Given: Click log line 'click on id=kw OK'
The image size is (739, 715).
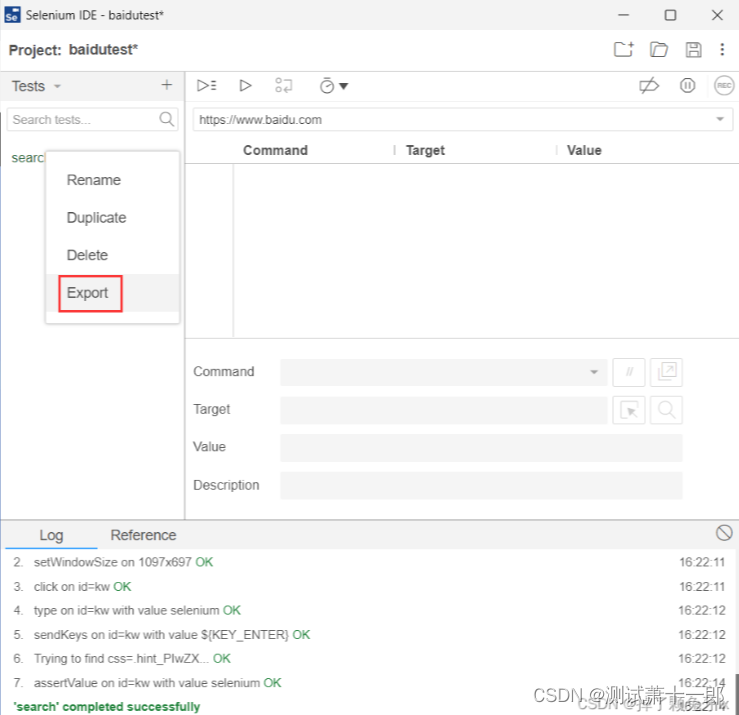Looking at the screenshot, I should pyautogui.click(x=82, y=586).
